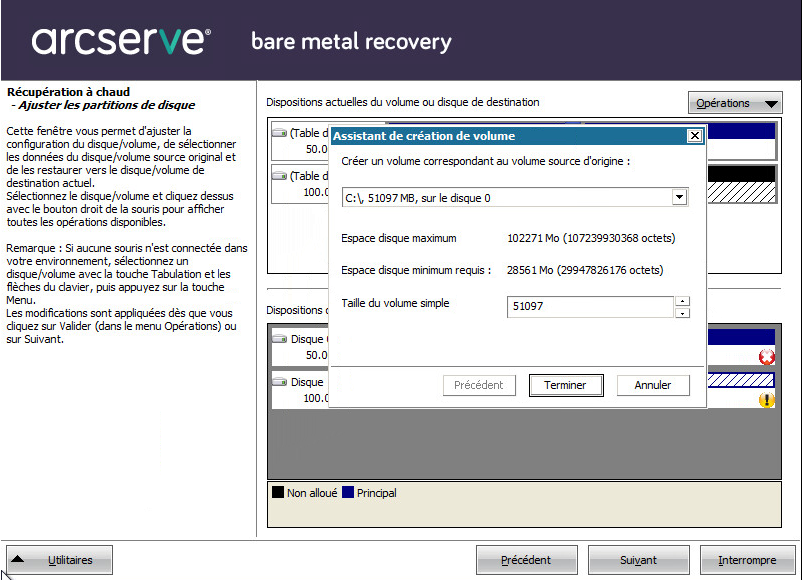Decrease volume size with the down spinner
The width and height of the screenshot is (802, 580).
682,313
